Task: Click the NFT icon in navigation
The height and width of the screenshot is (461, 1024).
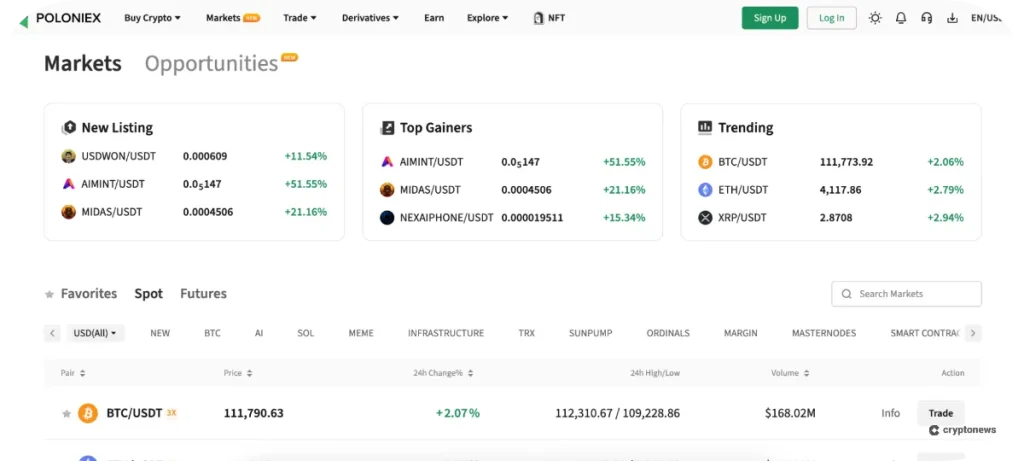Action: pos(539,18)
